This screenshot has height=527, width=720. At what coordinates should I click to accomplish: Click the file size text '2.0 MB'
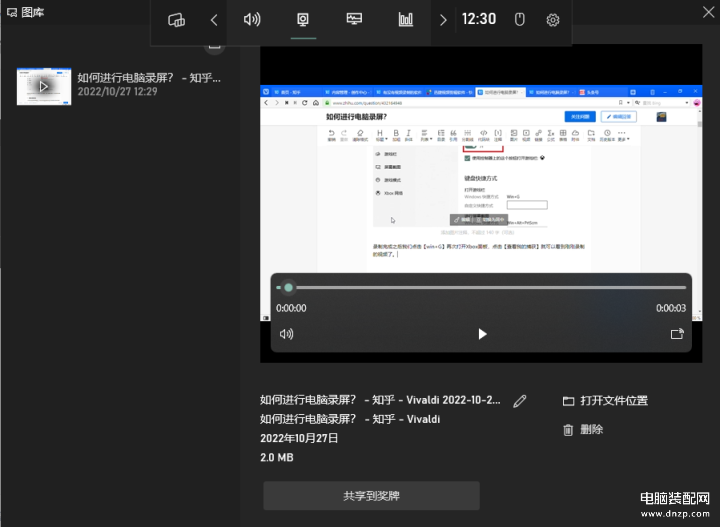[x=276, y=457]
